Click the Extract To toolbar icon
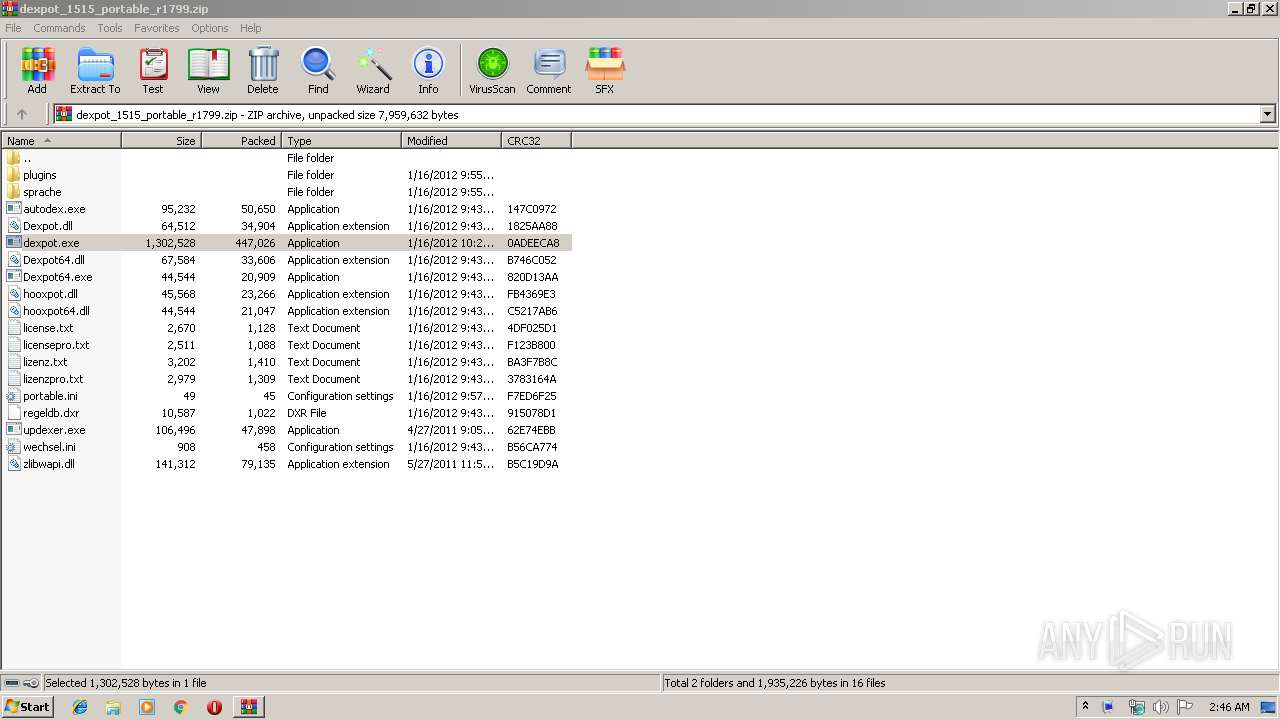This screenshot has width=1280, height=720. tap(95, 70)
